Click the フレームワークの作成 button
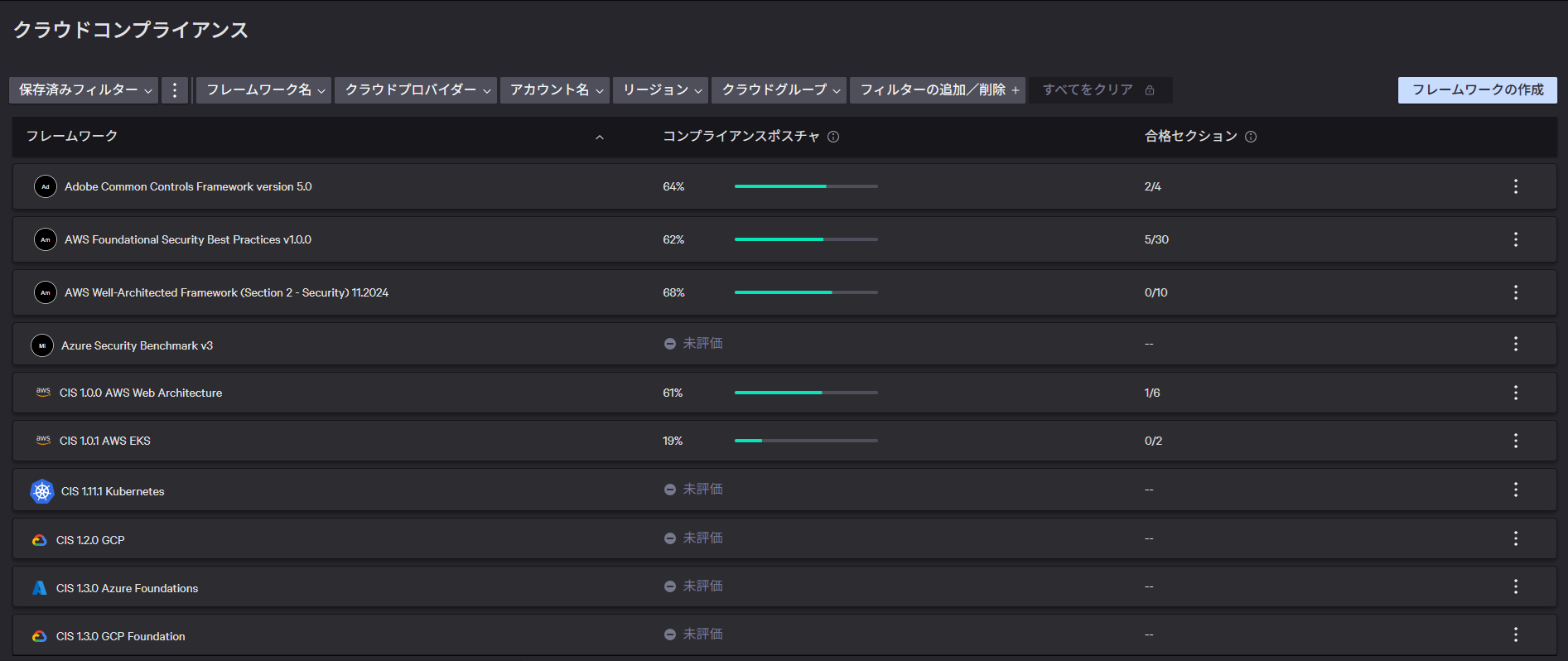Image resolution: width=1568 pixels, height=661 pixels. click(x=1477, y=89)
